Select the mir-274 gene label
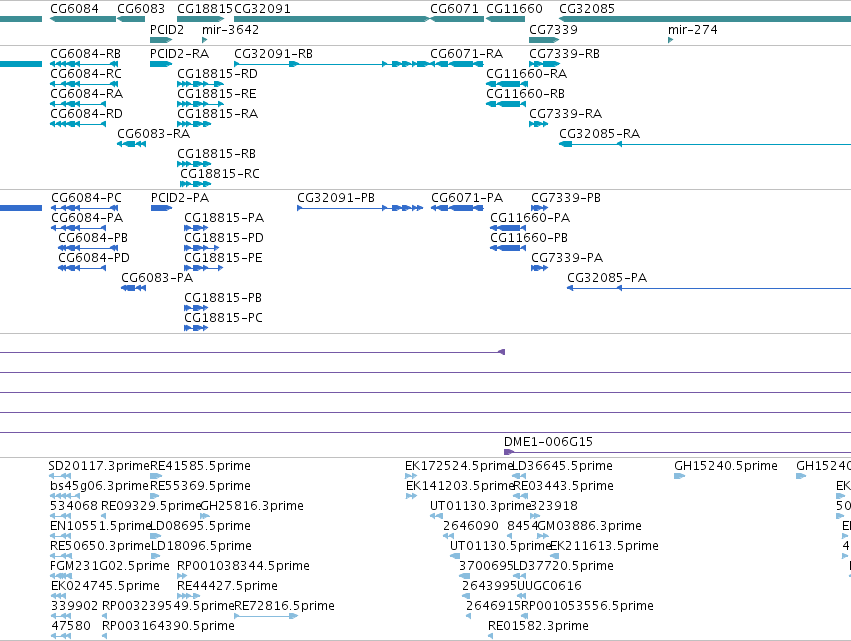The width and height of the screenshot is (851, 641). point(693,30)
